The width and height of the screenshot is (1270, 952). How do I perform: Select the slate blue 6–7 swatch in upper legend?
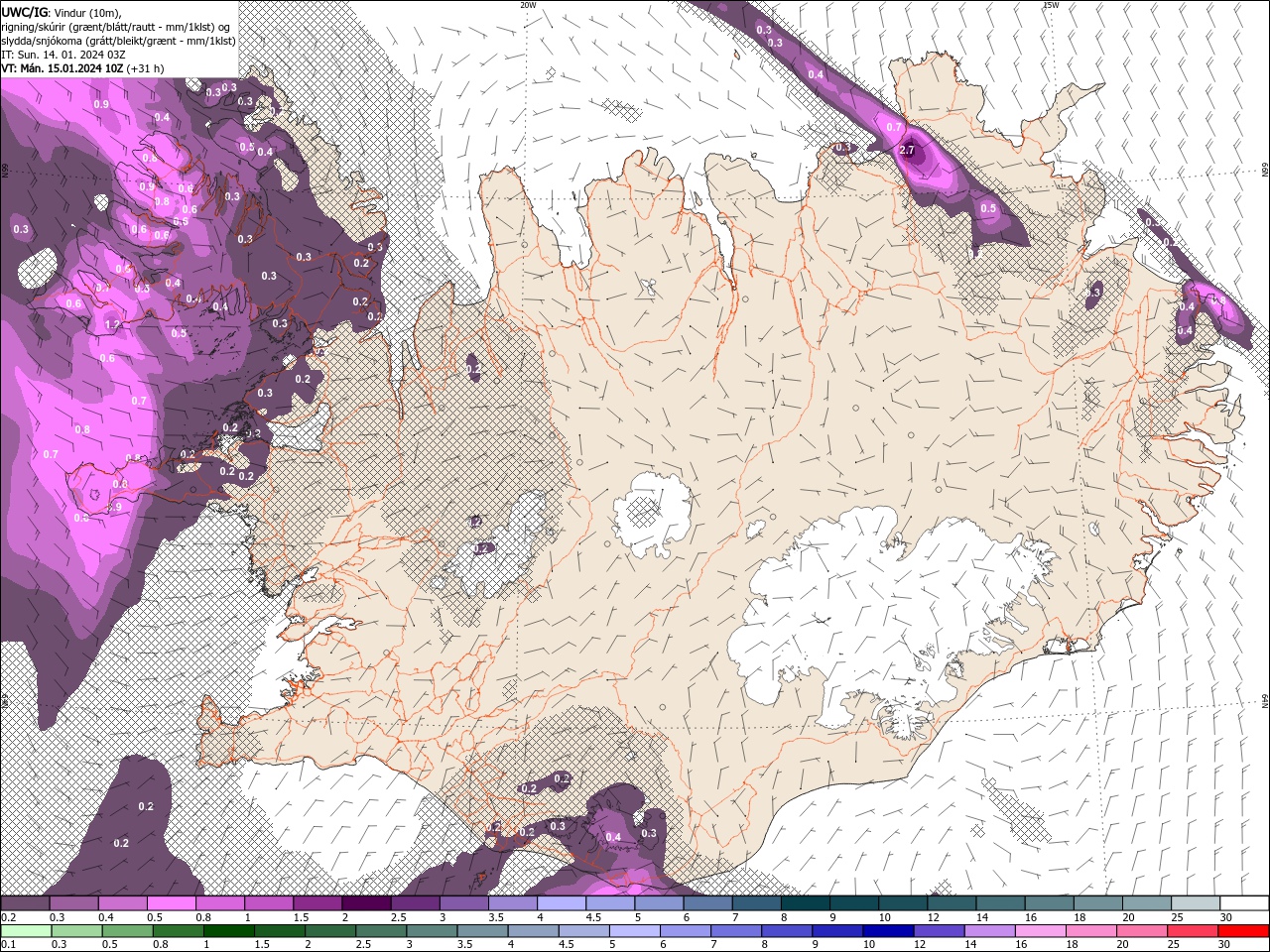coord(708,903)
